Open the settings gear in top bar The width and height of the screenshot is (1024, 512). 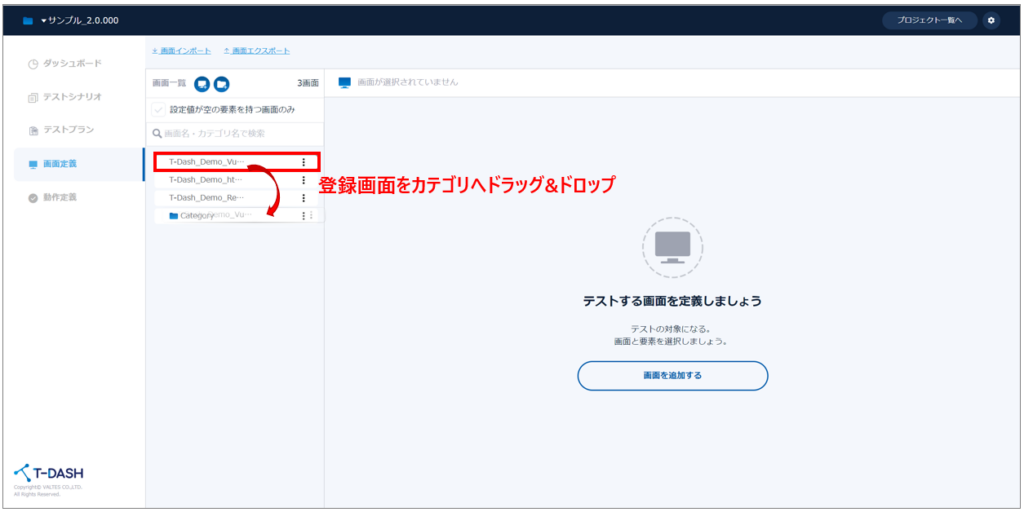tap(990, 20)
